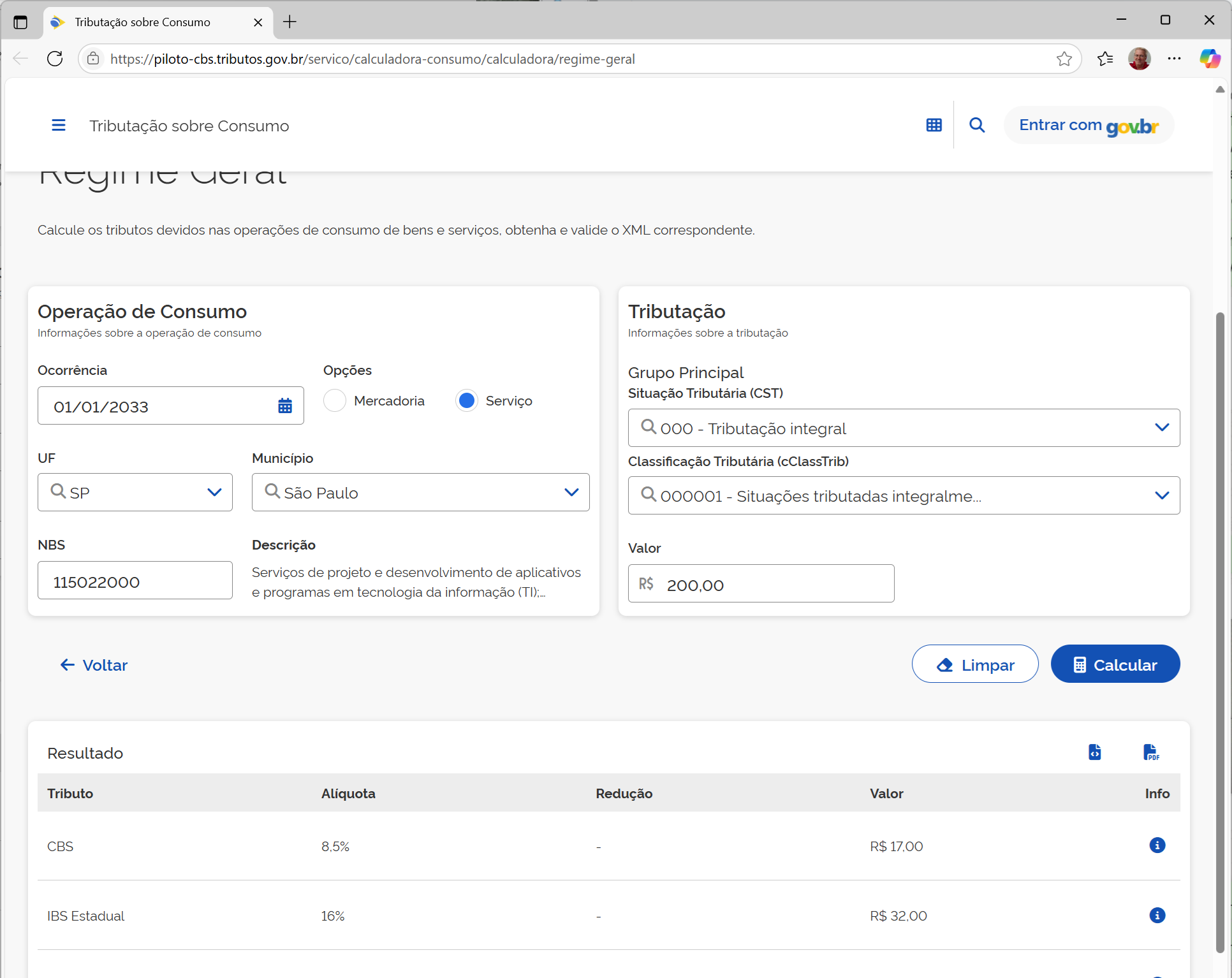This screenshot has height=978, width=1232.
Task: Expand the Município dropdown showing São Paulo
Action: click(x=571, y=493)
